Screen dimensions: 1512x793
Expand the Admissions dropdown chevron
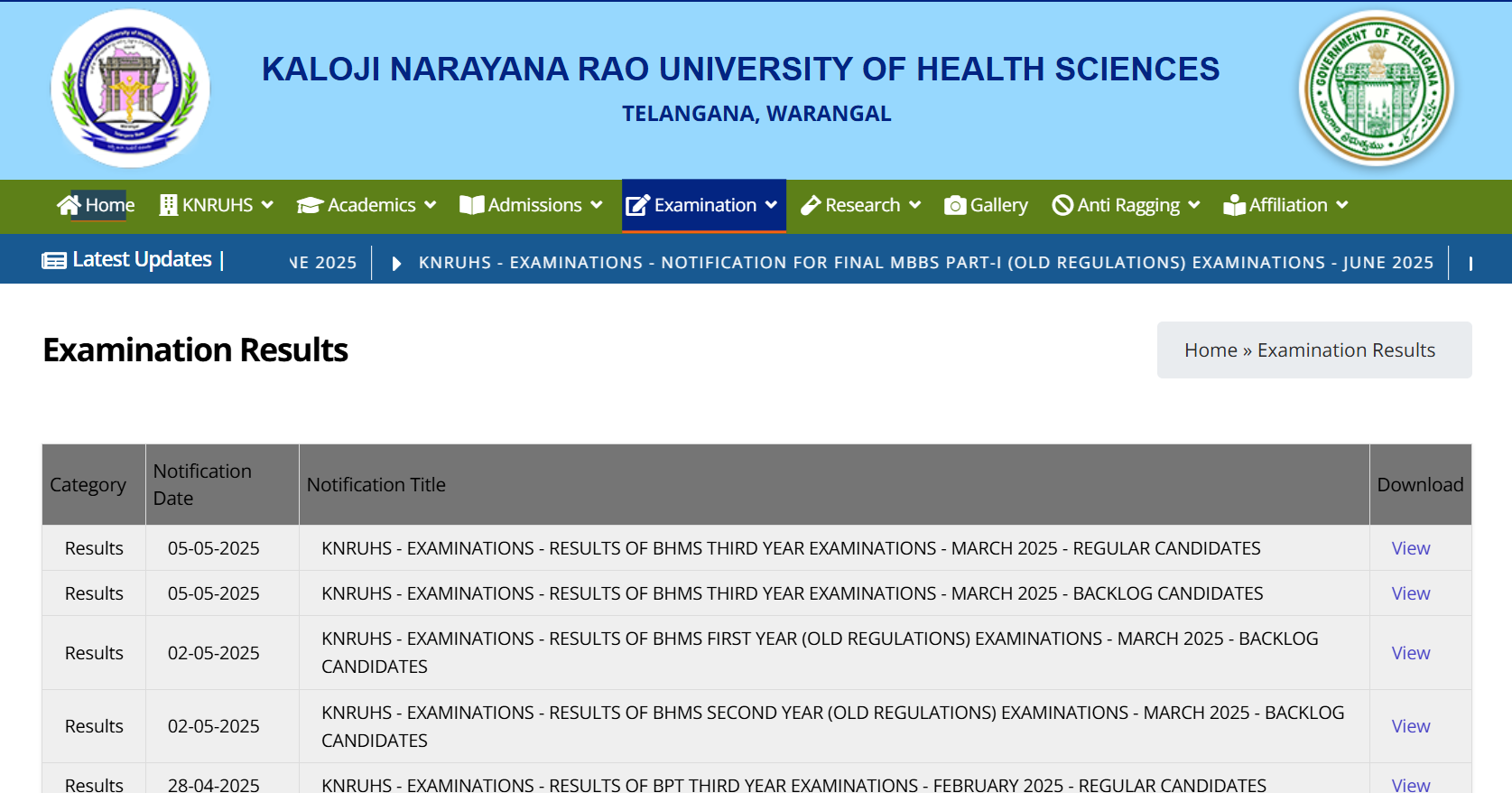click(x=597, y=205)
